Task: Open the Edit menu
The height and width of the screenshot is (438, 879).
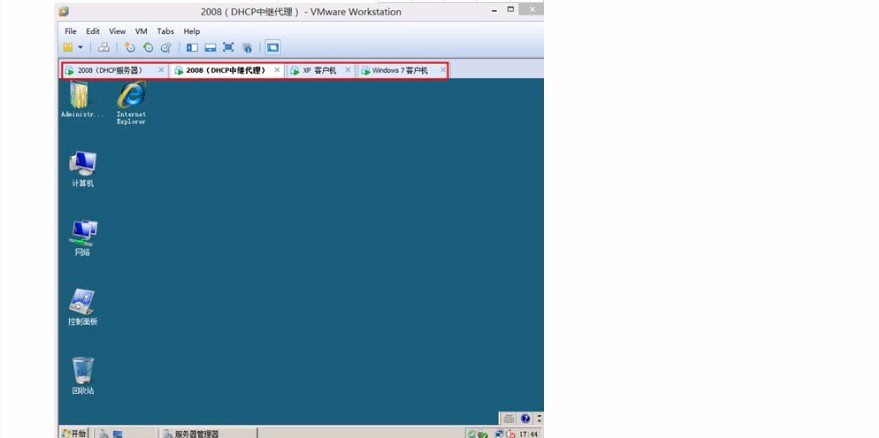Action: 92,31
